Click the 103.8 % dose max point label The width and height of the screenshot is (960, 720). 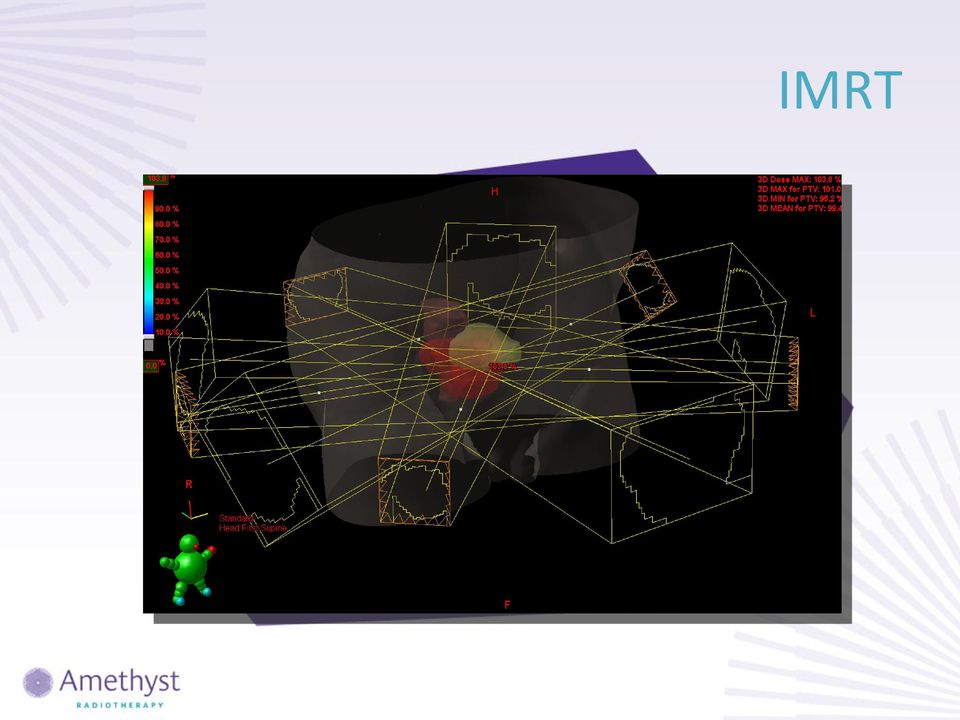coord(503,366)
